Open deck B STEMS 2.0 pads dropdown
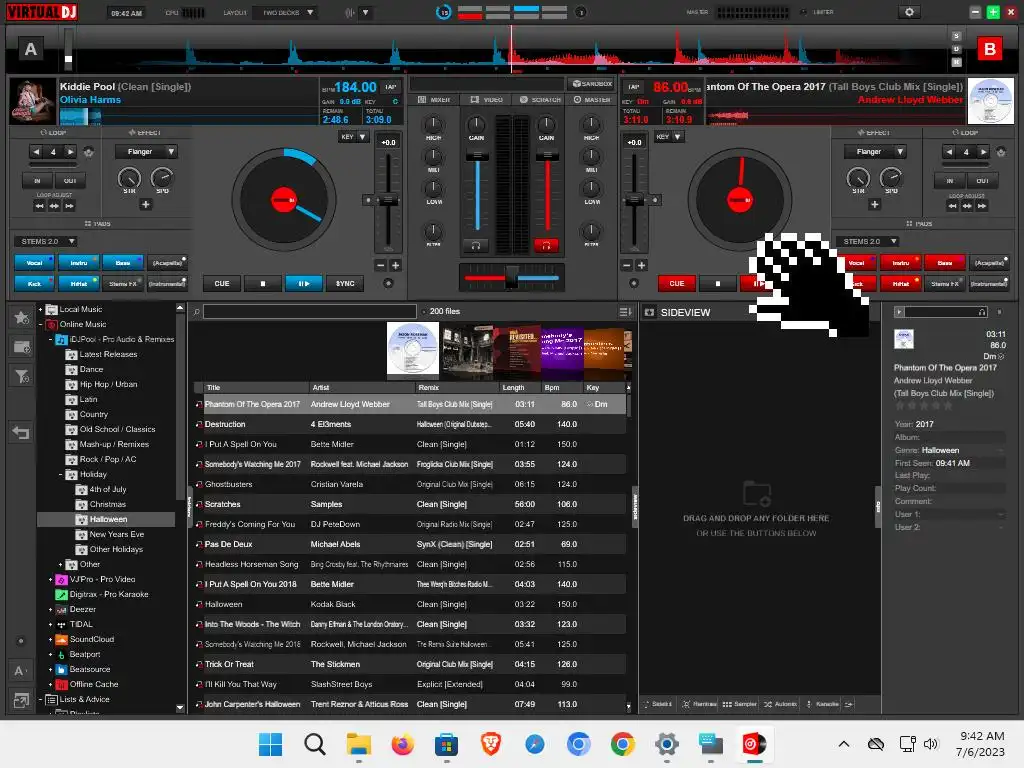The height and width of the screenshot is (768, 1024). coord(868,242)
